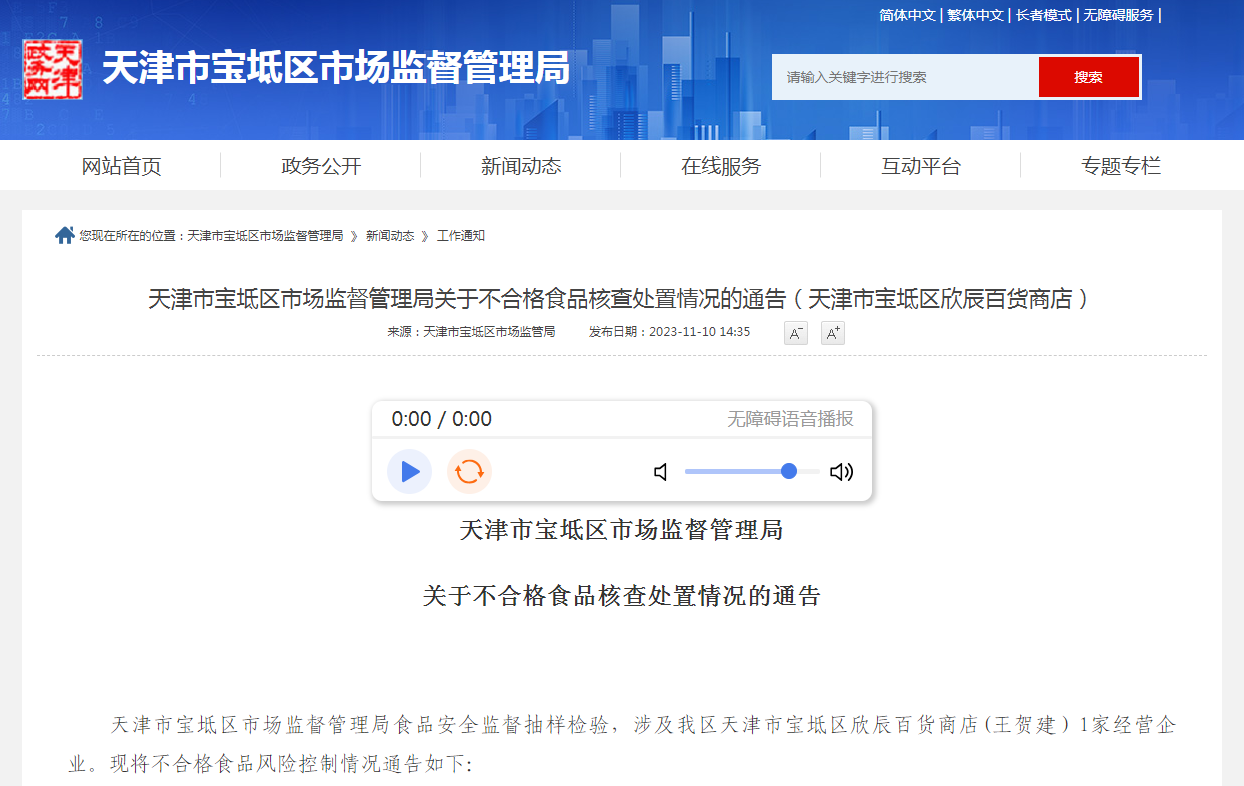Open 无障碍服务 accessibility service
This screenshot has width=1244, height=786.
1118,15
